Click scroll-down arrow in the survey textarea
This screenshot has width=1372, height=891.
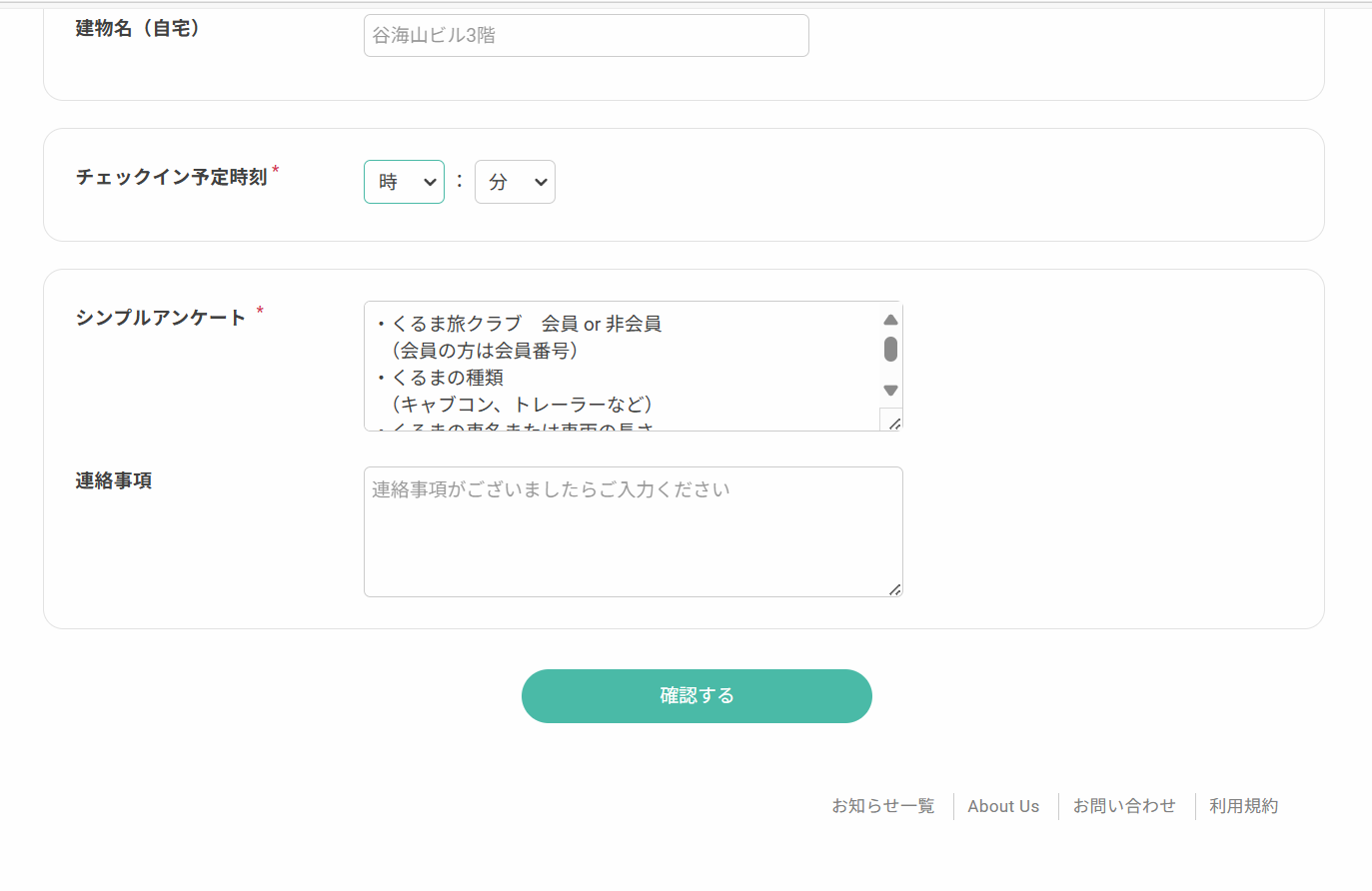(x=890, y=391)
